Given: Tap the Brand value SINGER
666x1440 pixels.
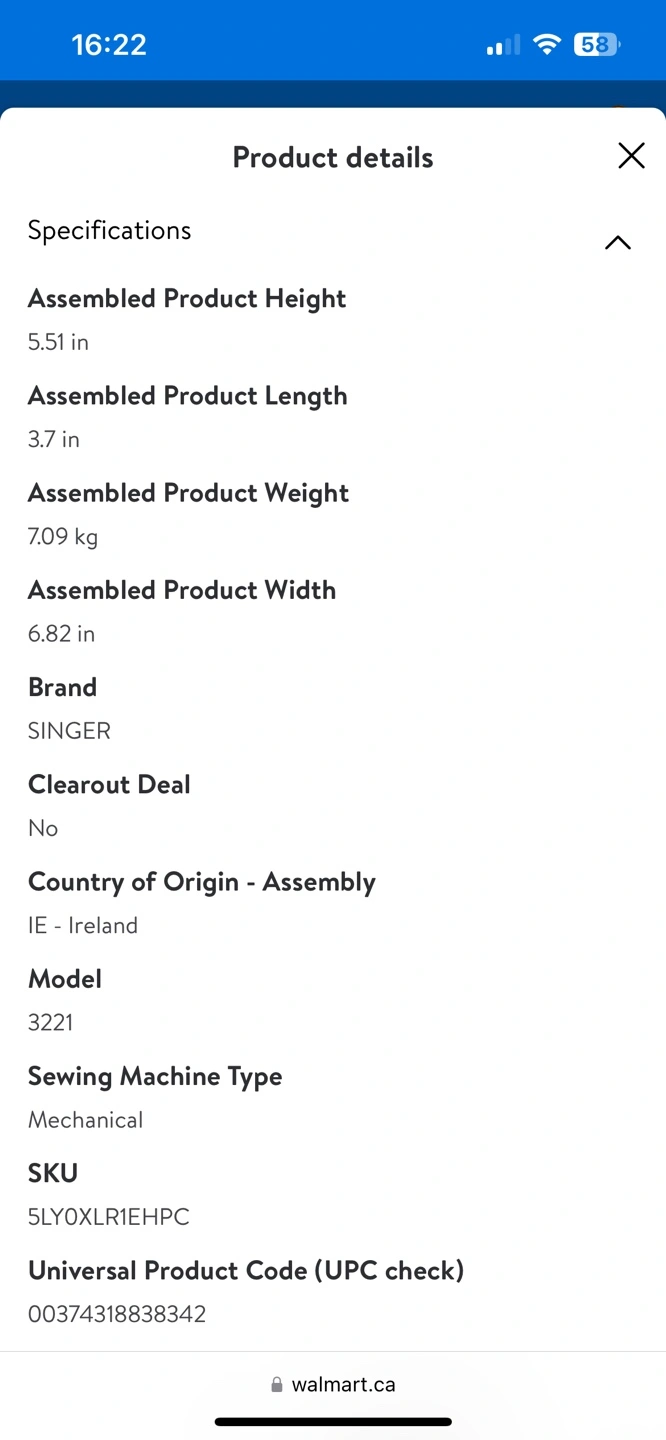Looking at the screenshot, I should (69, 731).
